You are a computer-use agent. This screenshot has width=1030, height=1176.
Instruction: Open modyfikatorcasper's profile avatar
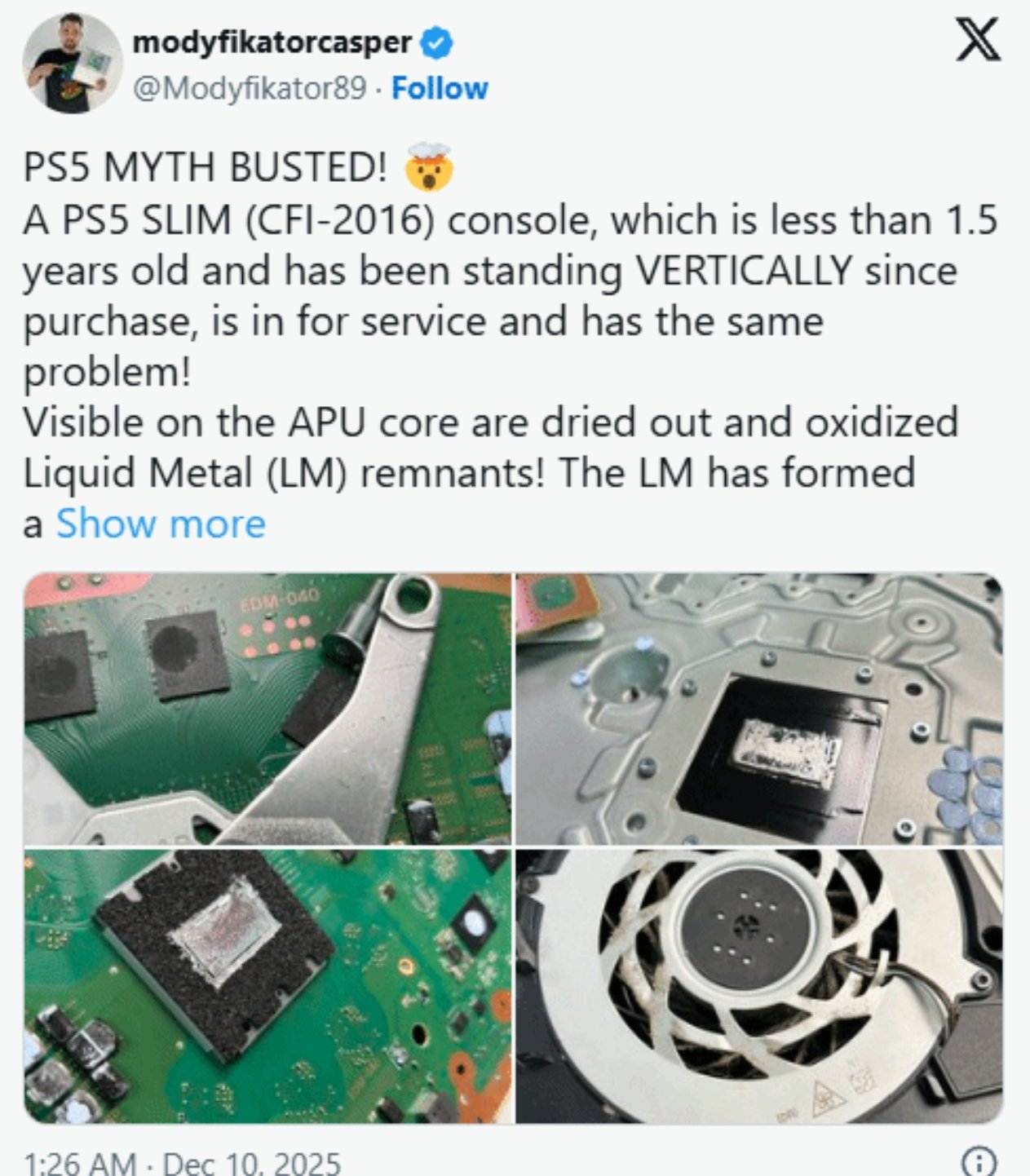tap(72, 62)
